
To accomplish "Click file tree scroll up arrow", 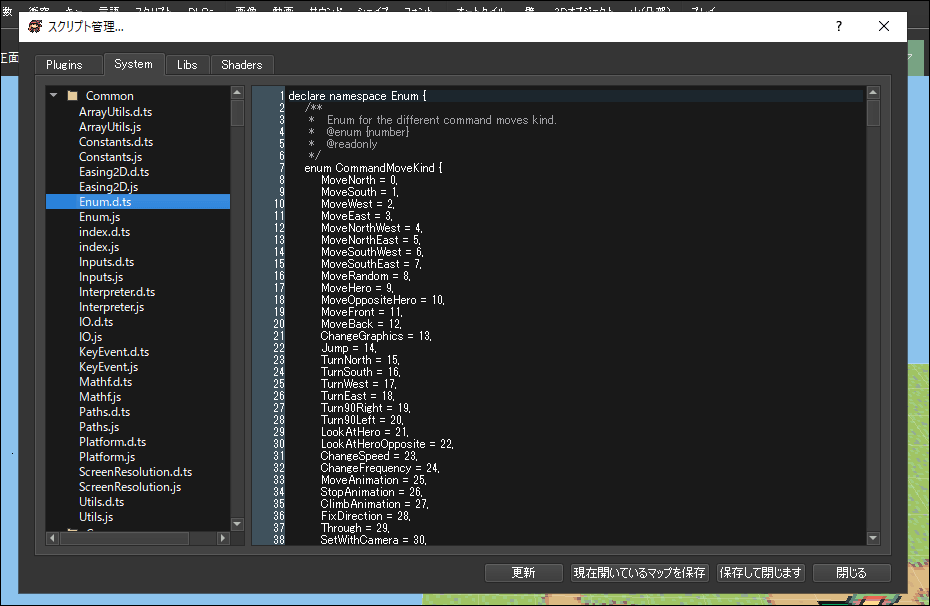I will [237, 93].
